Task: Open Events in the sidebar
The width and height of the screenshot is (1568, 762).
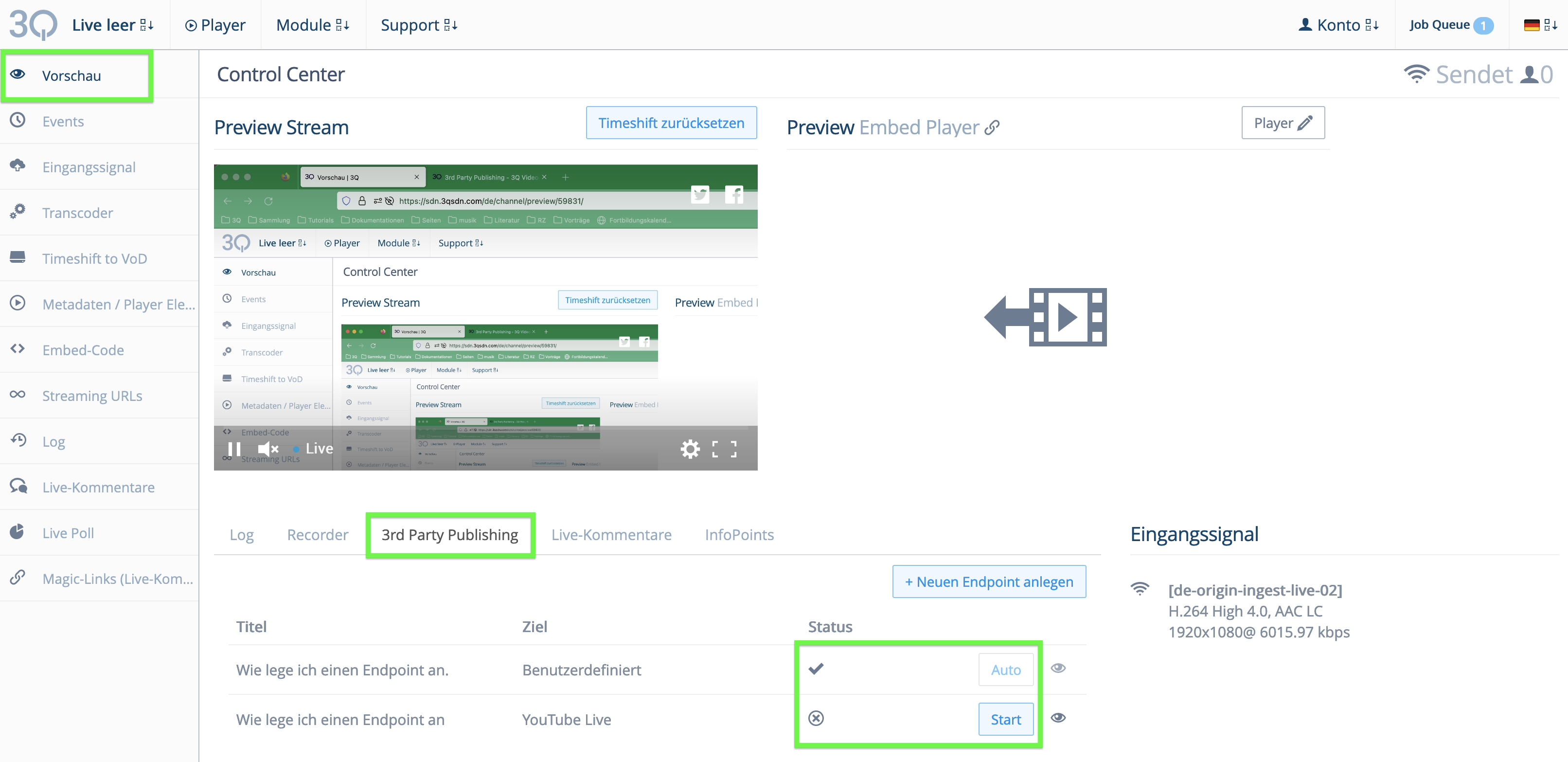Action: click(x=99, y=121)
